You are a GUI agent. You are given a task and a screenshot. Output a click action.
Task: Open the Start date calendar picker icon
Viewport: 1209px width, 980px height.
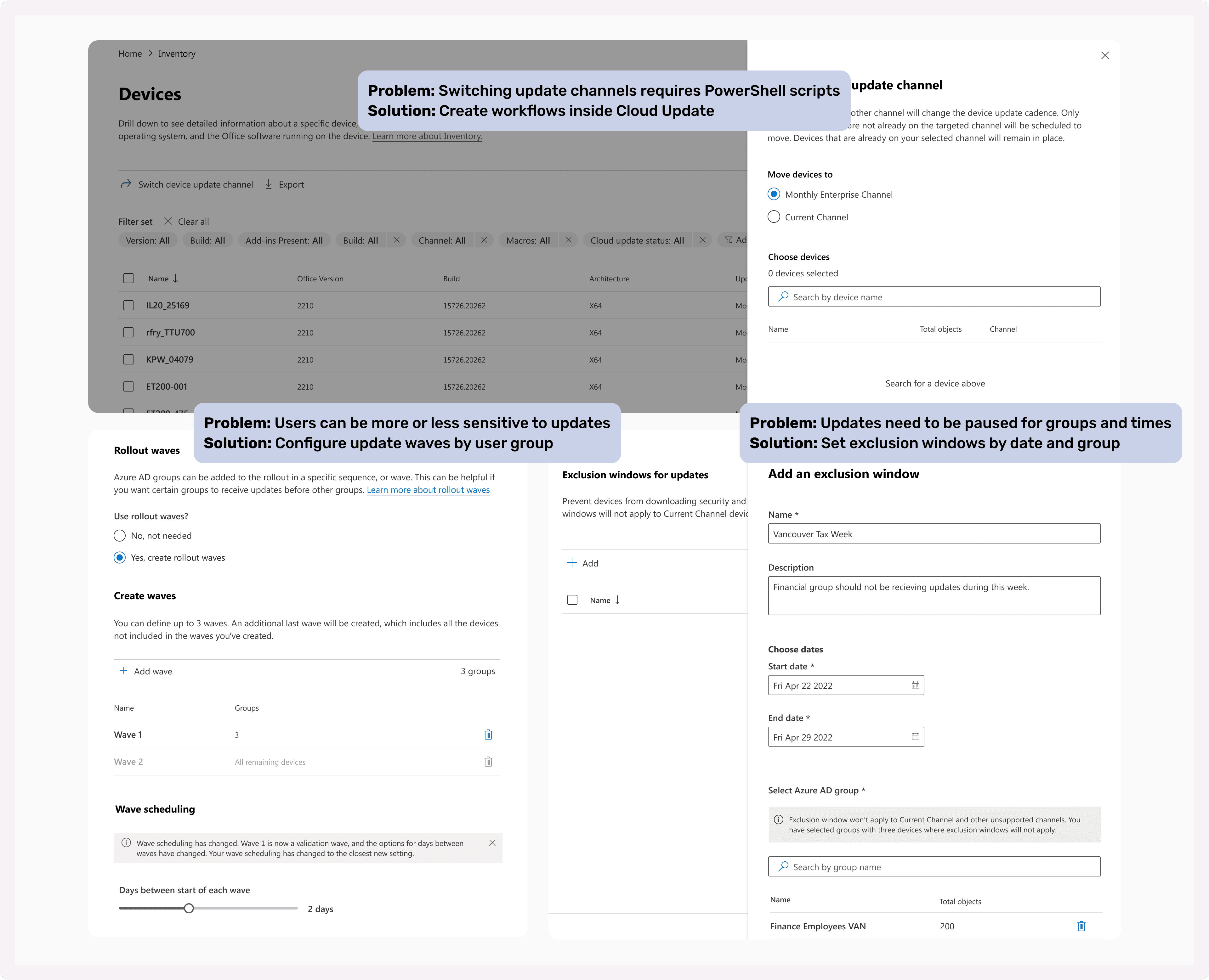tap(915, 685)
